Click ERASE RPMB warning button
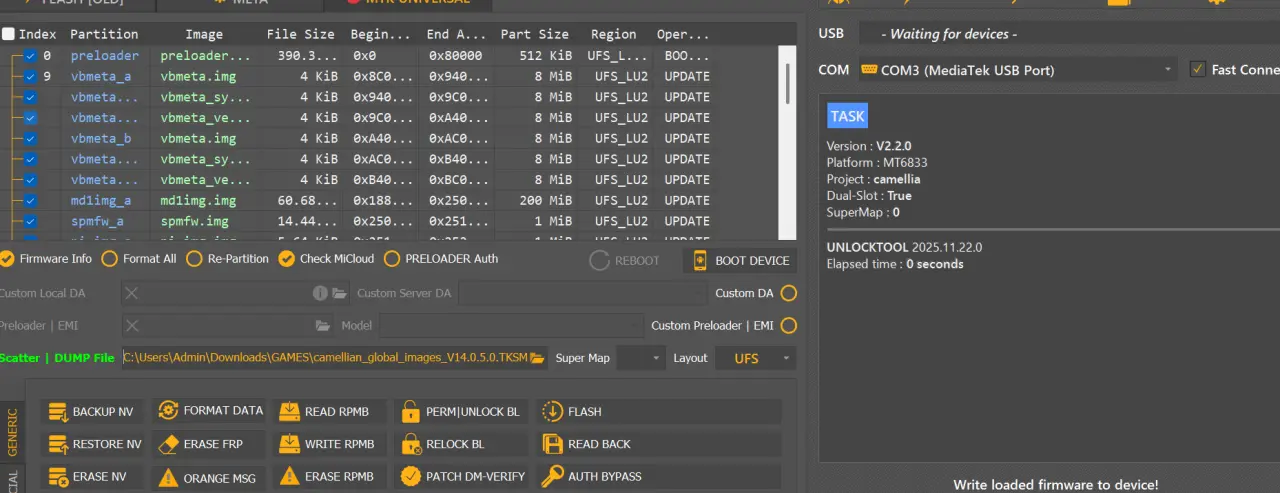This screenshot has height=493, width=1280. point(330,477)
